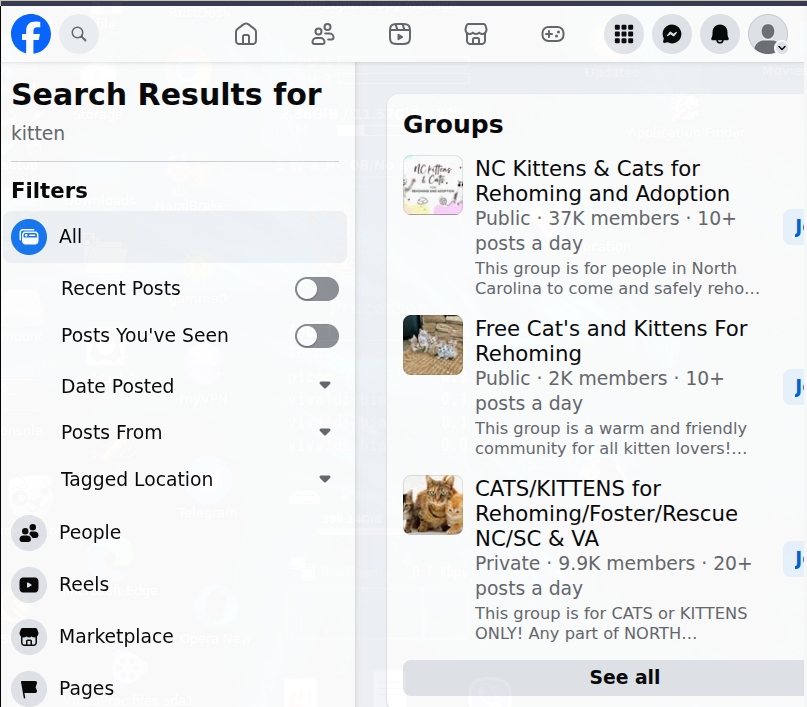Click See all groups button
807x707 pixels.
point(605,678)
